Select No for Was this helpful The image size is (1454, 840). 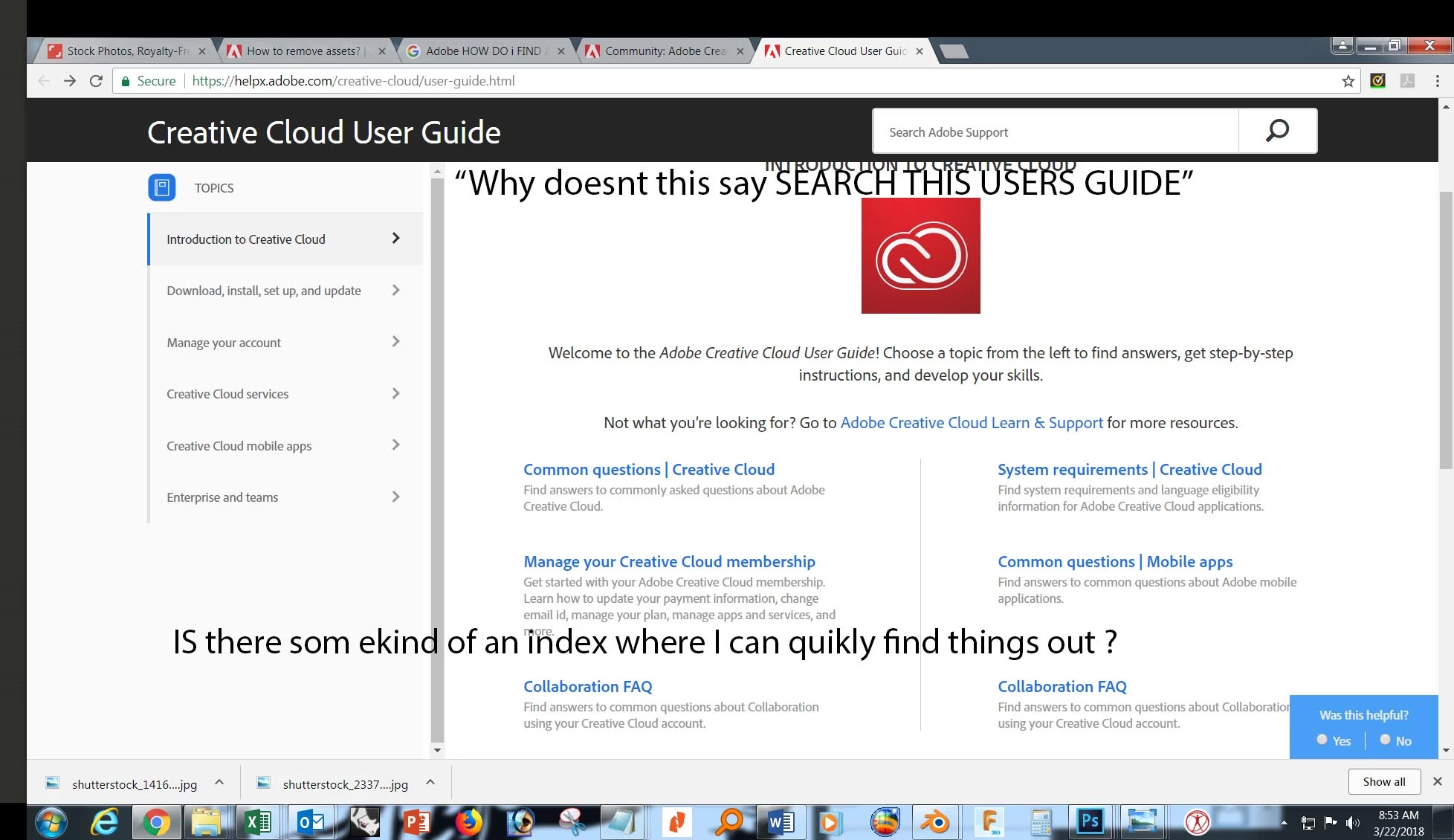tap(1385, 740)
